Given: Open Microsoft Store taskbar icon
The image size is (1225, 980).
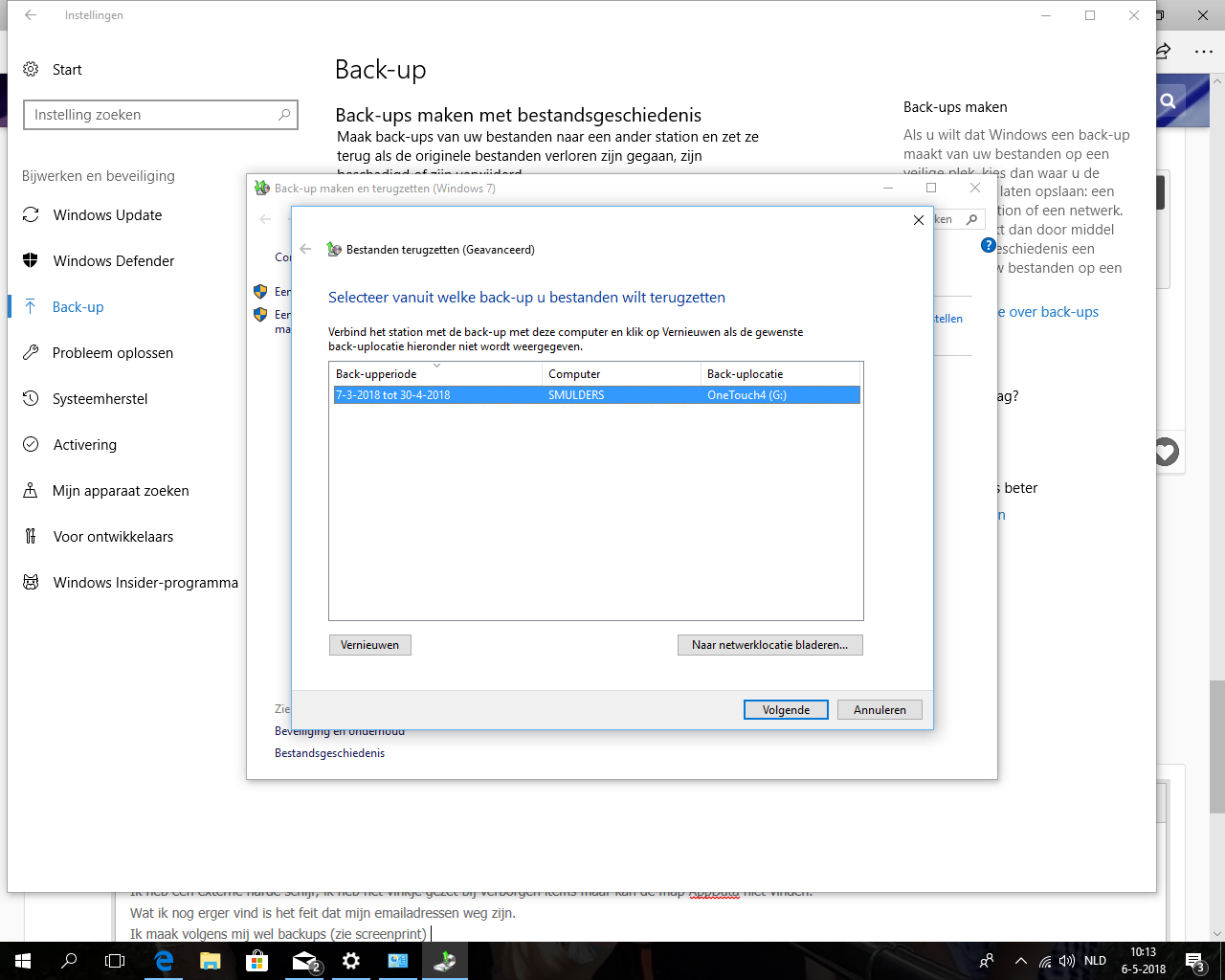Looking at the screenshot, I should [x=257, y=961].
